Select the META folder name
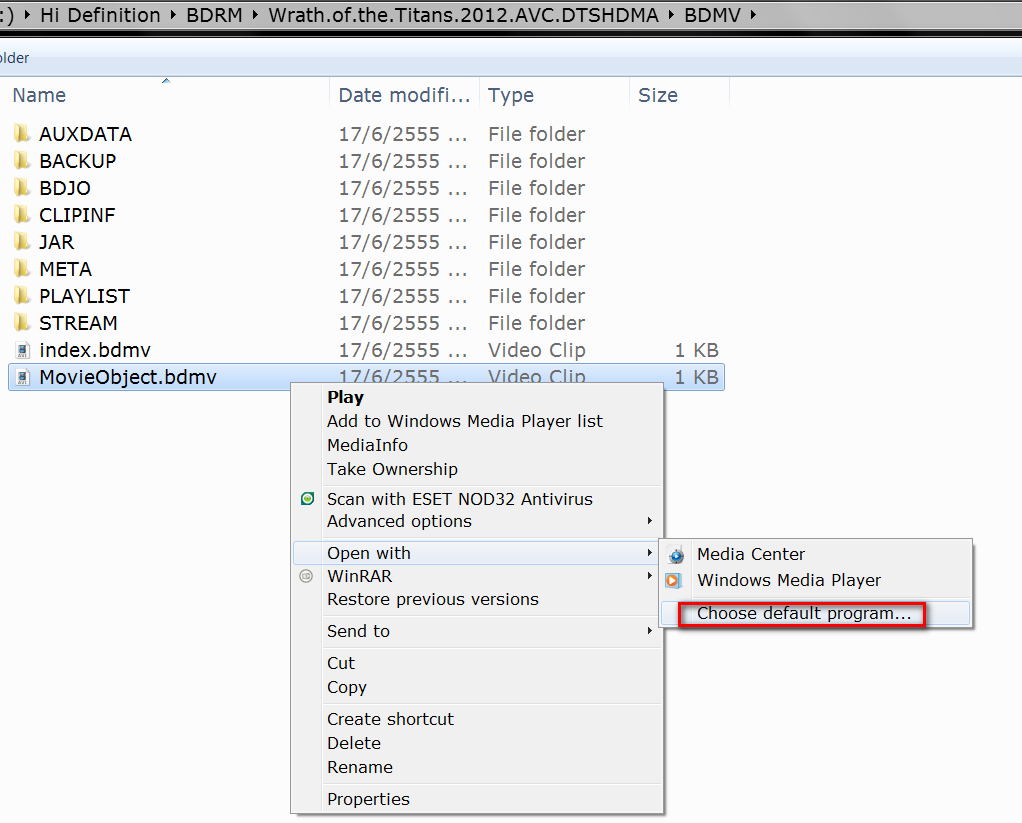The height and width of the screenshot is (823, 1022). [65, 269]
